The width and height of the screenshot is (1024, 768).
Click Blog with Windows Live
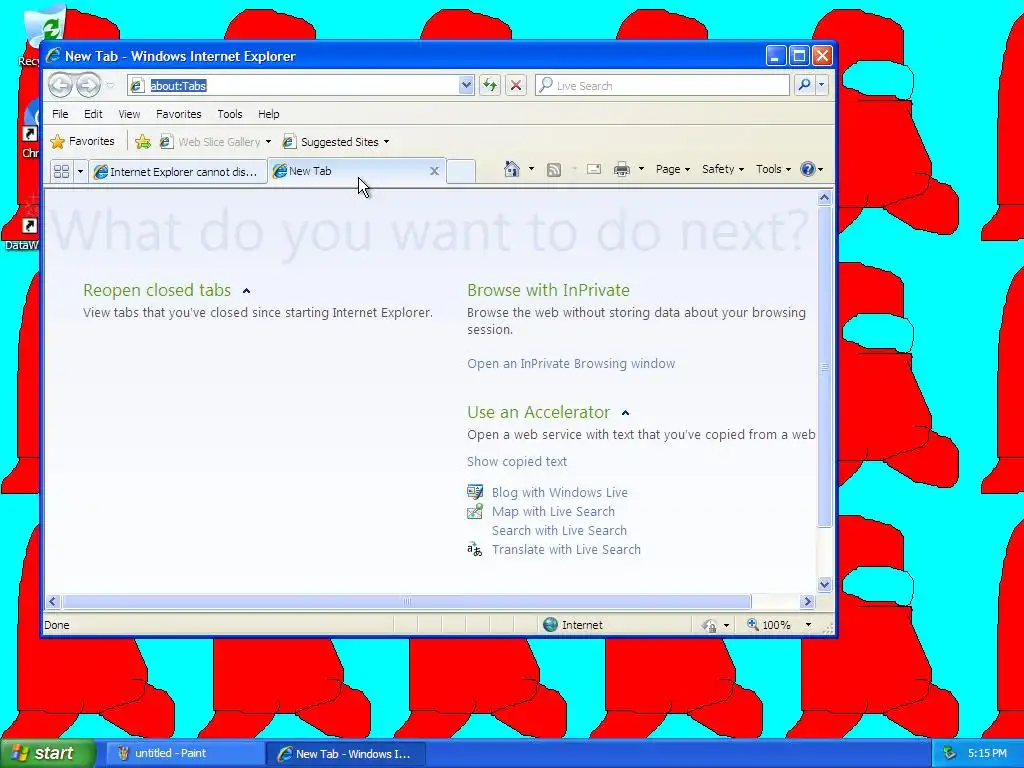560,492
